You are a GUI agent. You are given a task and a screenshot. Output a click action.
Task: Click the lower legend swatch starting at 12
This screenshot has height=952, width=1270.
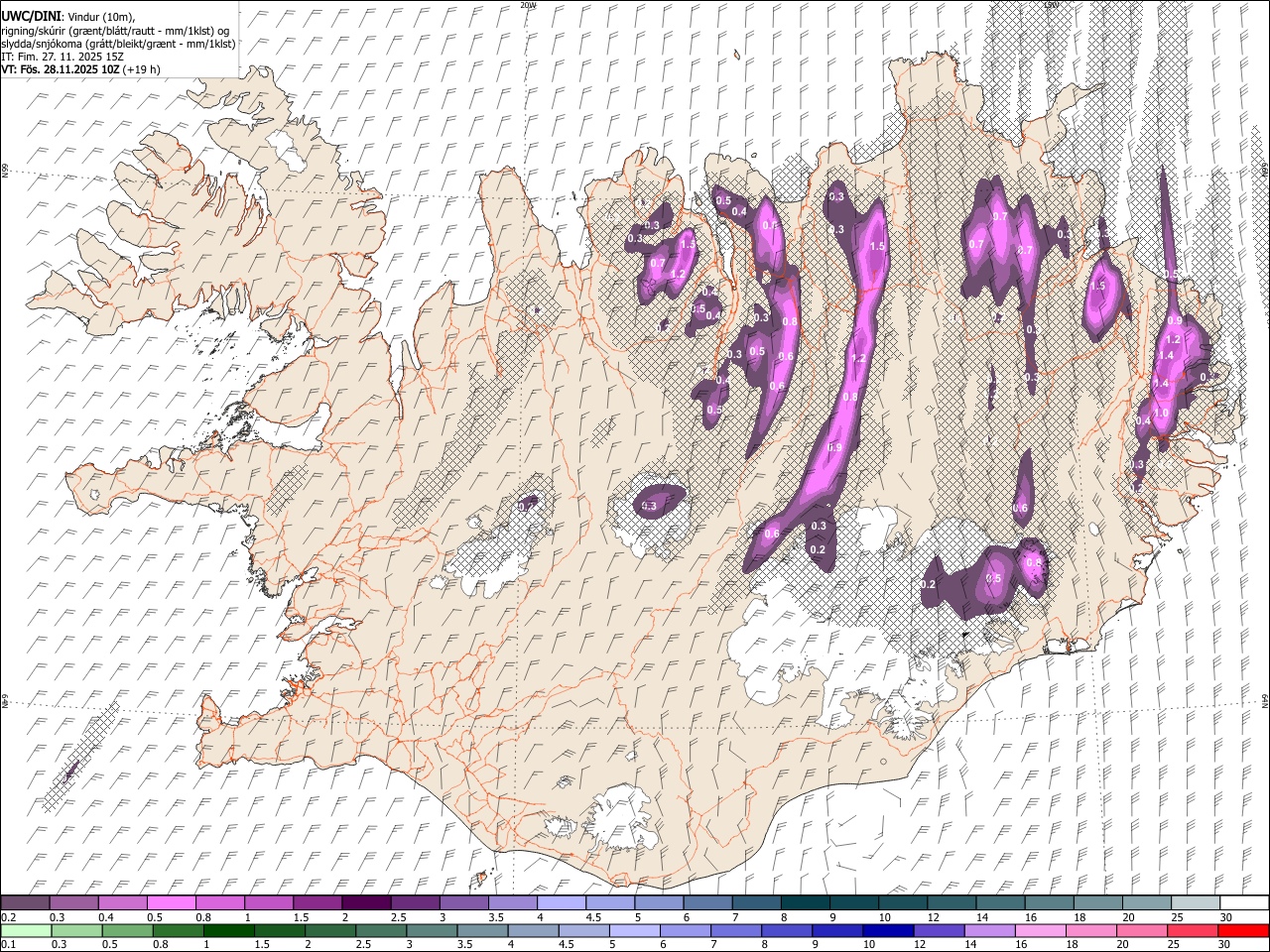pos(937,930)
